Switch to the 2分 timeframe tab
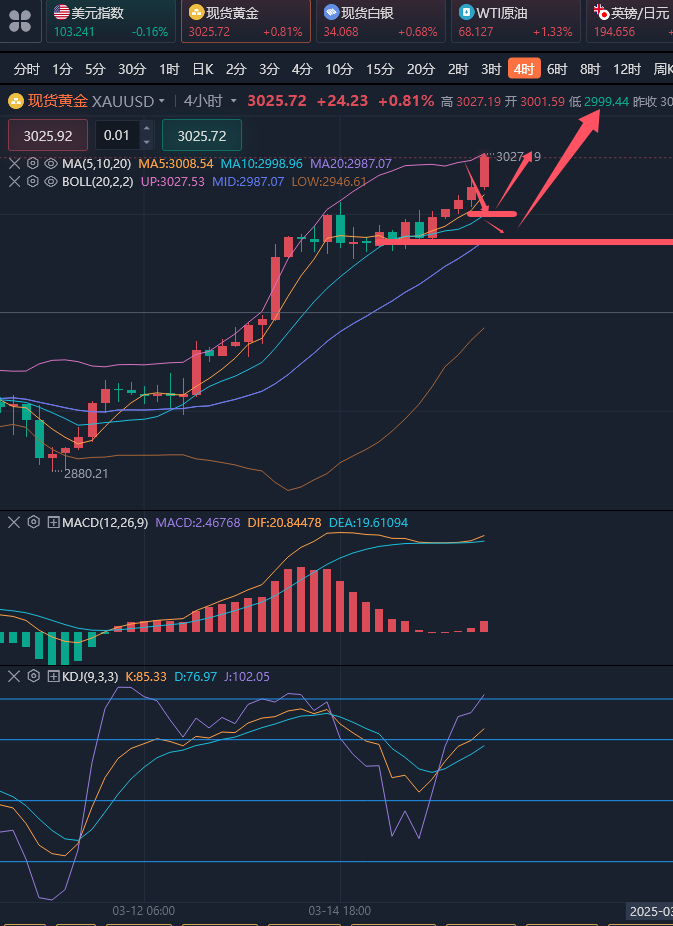Image resolution: width=673 pixels, height=926 pixels. click(236, 70)
